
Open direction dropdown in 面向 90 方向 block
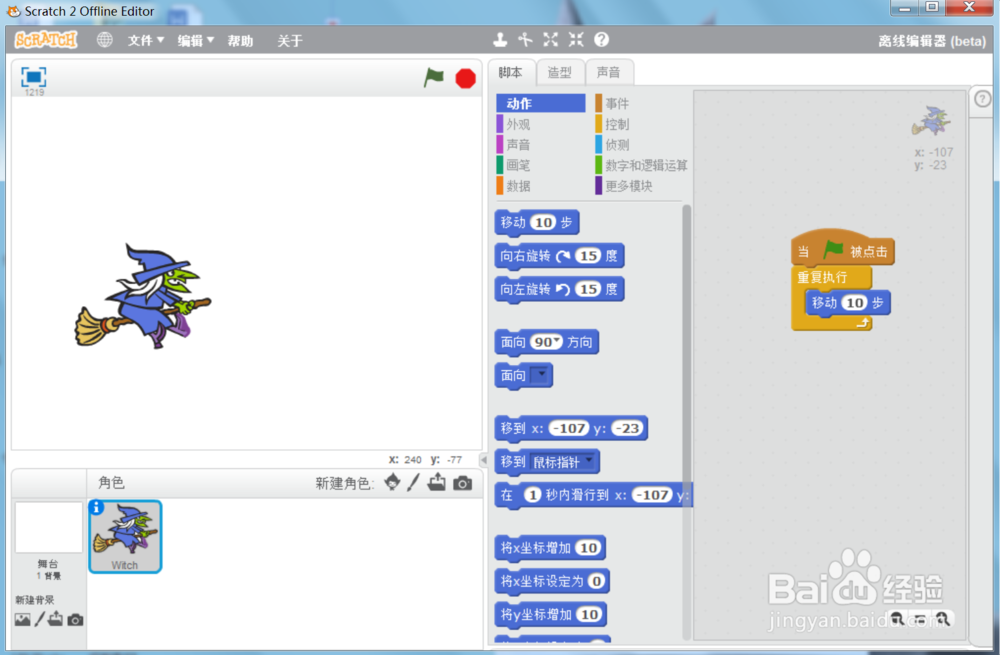557,341
